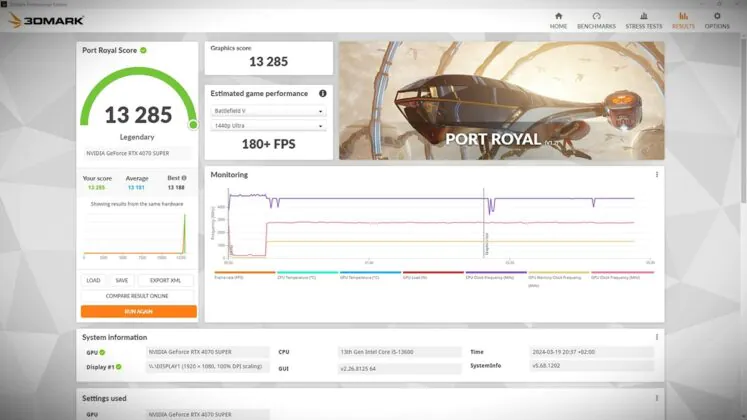Toggle GPU Load legend series
This screenshot has width=747, height=420.
(433, 275)
